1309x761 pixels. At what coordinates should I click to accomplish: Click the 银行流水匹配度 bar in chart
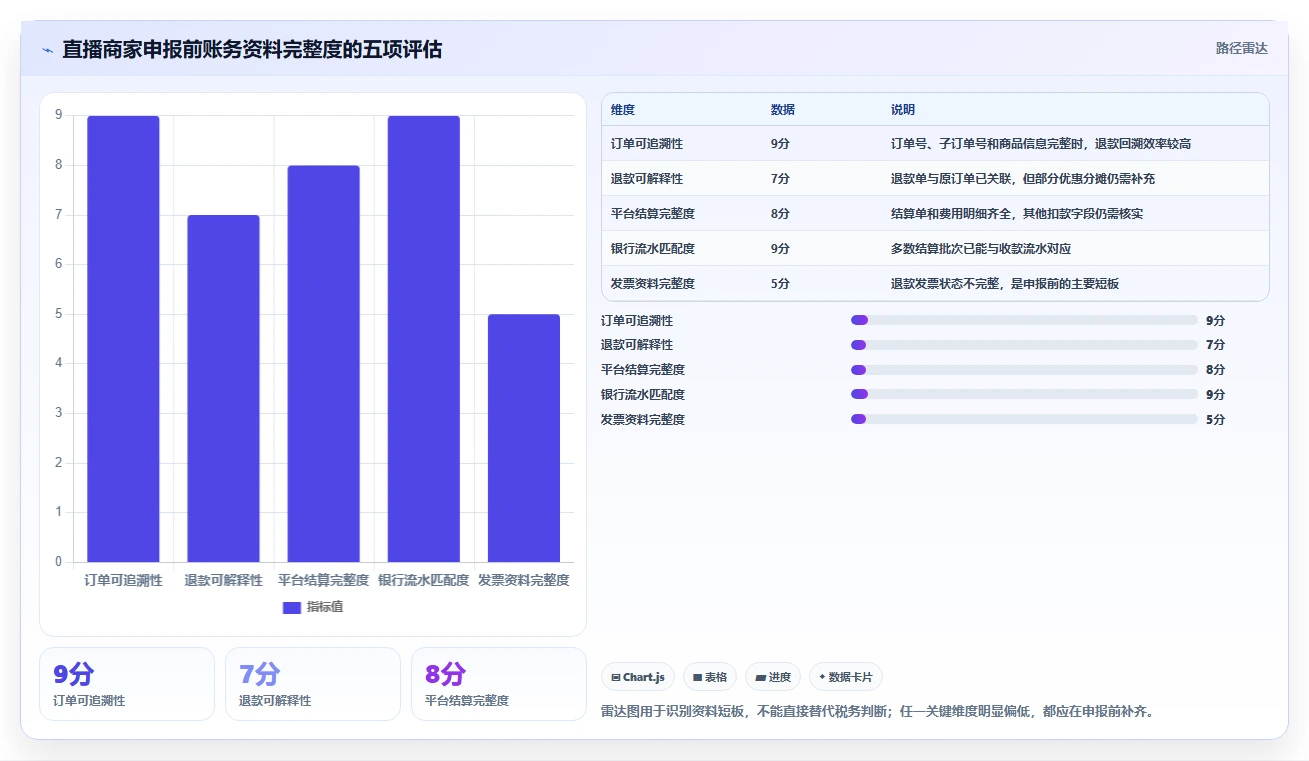click(x=423, y=339)
